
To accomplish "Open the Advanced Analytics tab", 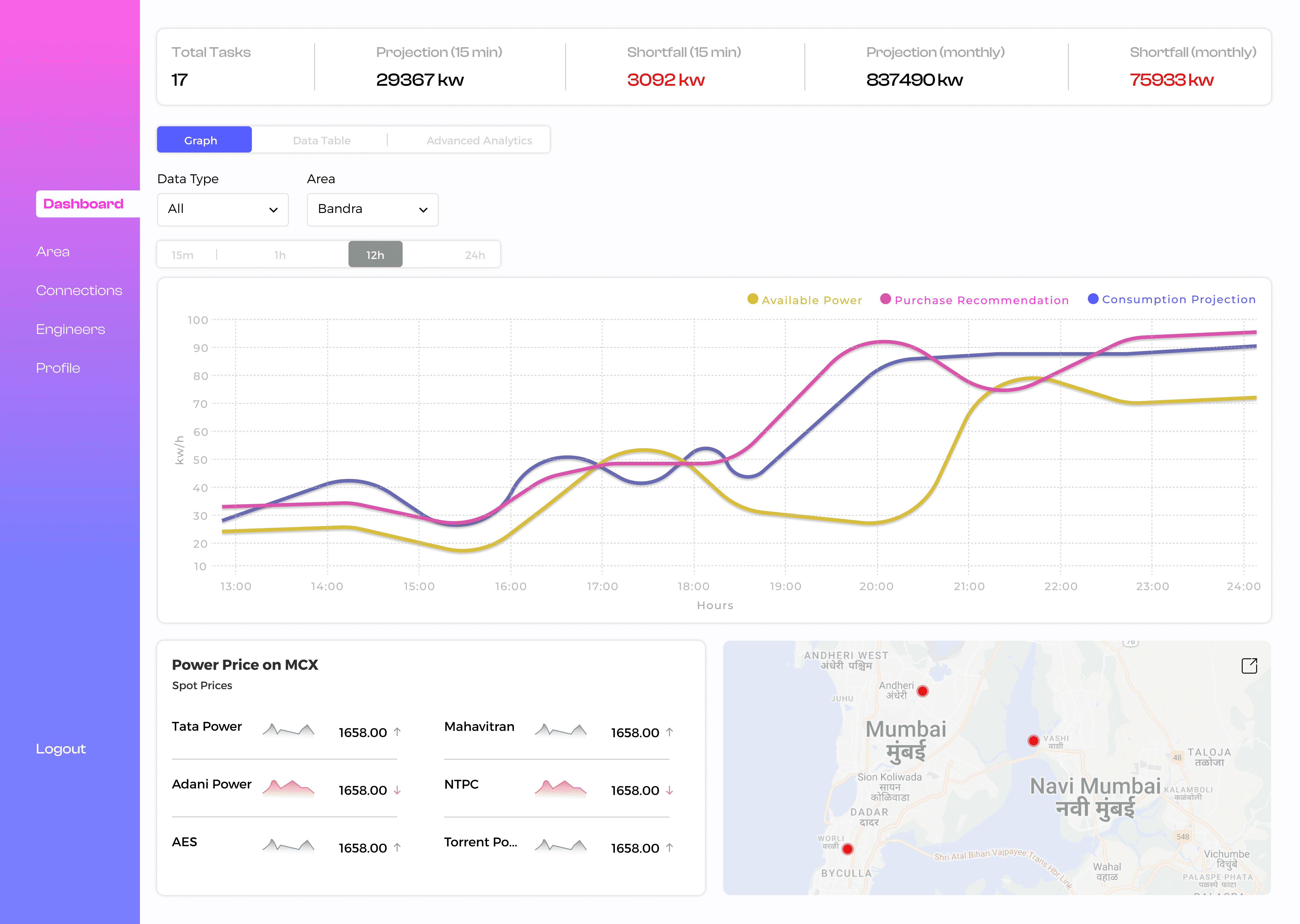I will click(x=479, y=141).
